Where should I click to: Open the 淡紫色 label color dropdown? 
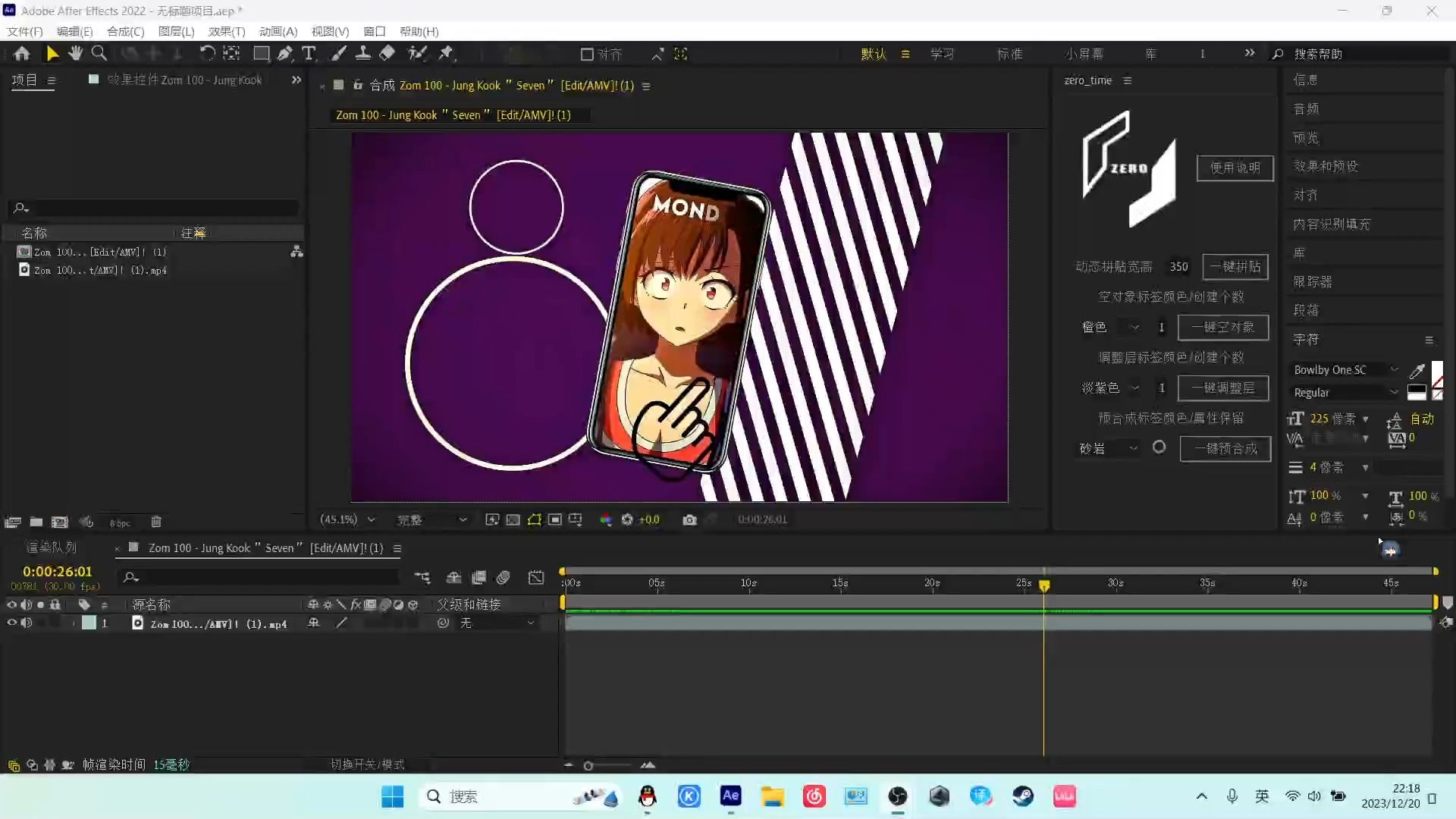pos(1110,388)
